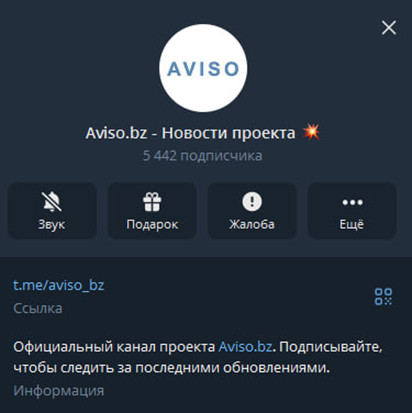Open the three-dots more options icon
The height and width of the screenshot is (413, 412).
coord(352,202)
